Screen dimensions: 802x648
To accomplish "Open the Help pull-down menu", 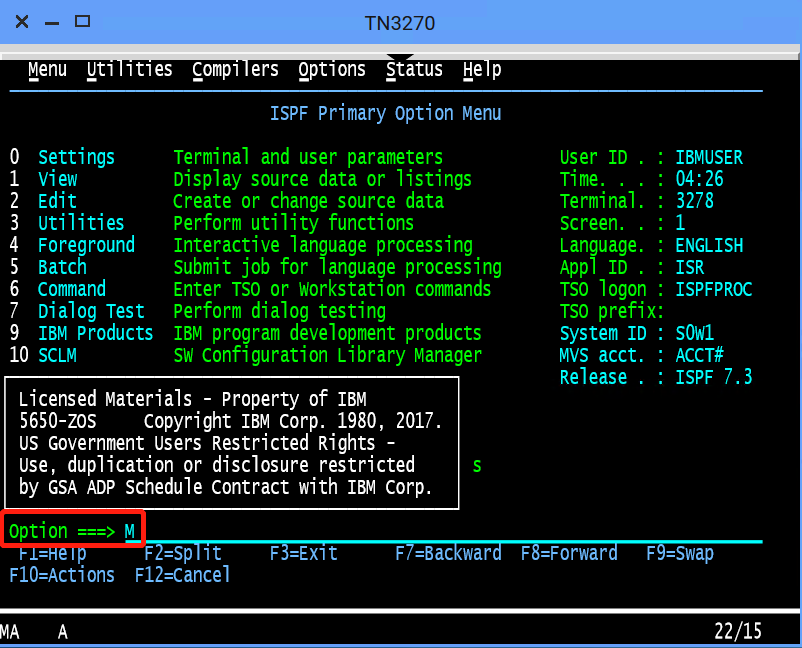I will (x=482, y=69).
